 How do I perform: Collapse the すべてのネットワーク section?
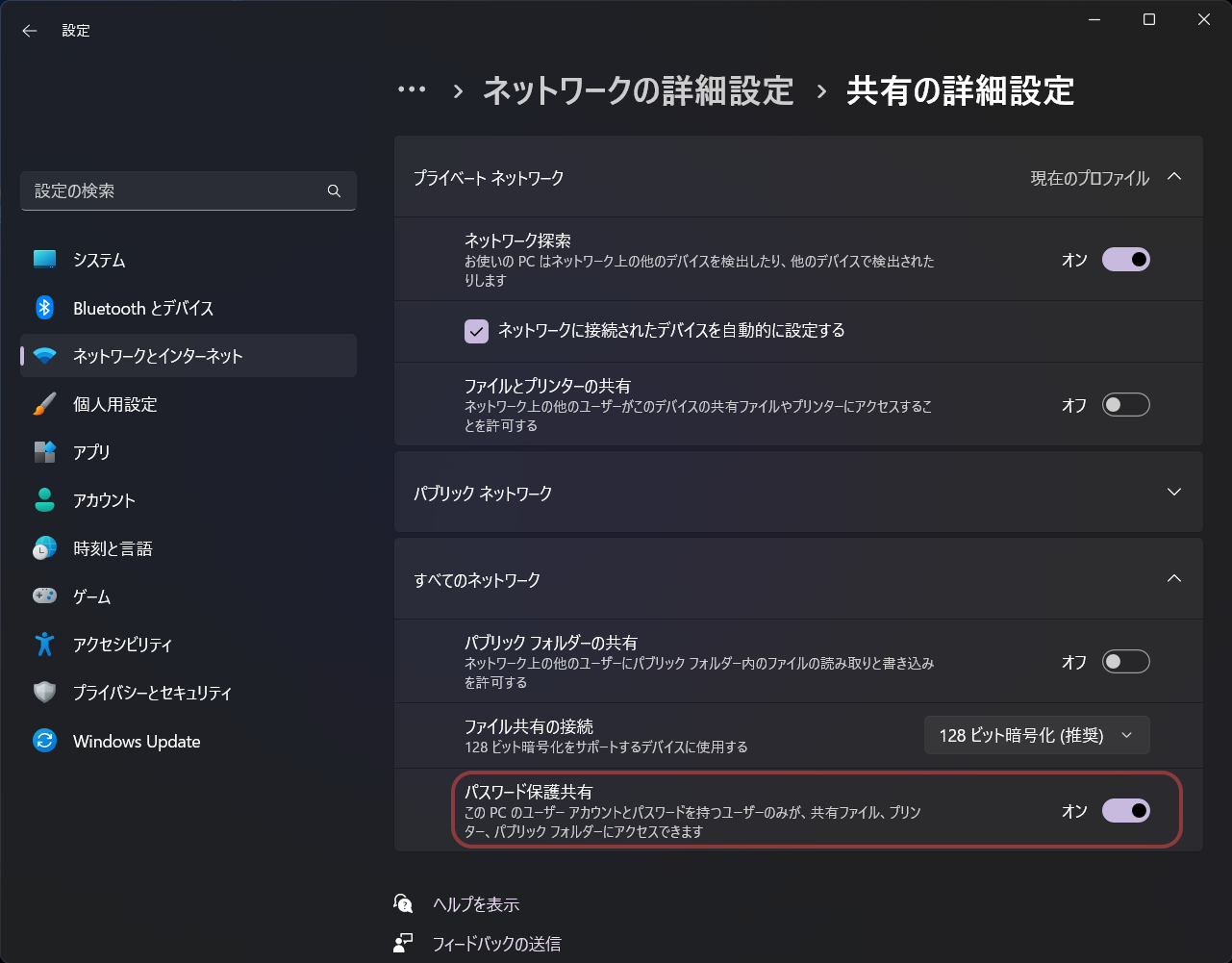1173,579
